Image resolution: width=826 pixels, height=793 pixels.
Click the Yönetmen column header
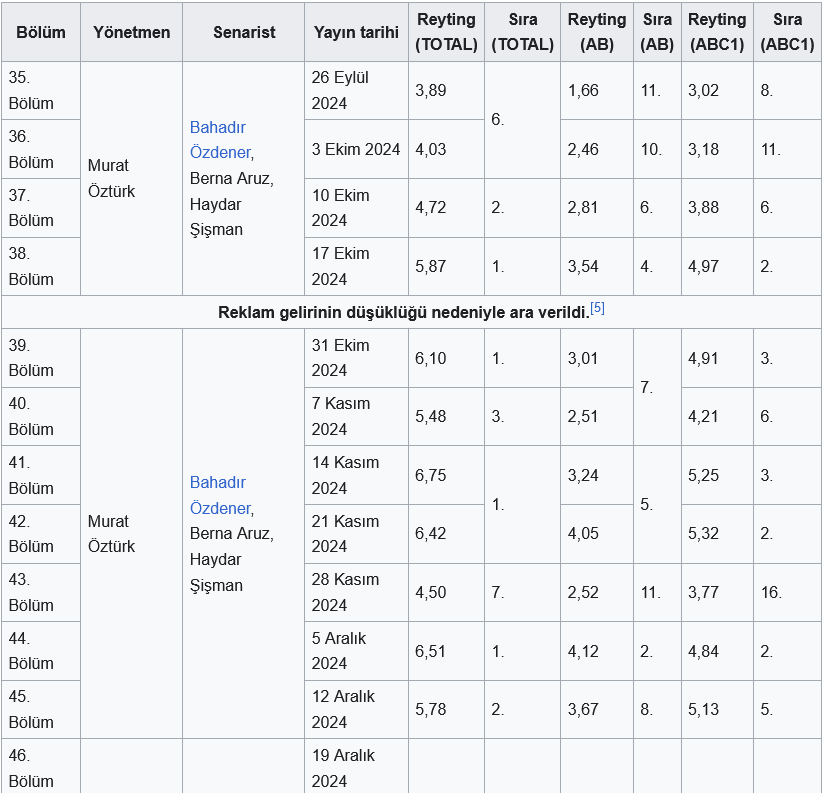click(132, 32)
